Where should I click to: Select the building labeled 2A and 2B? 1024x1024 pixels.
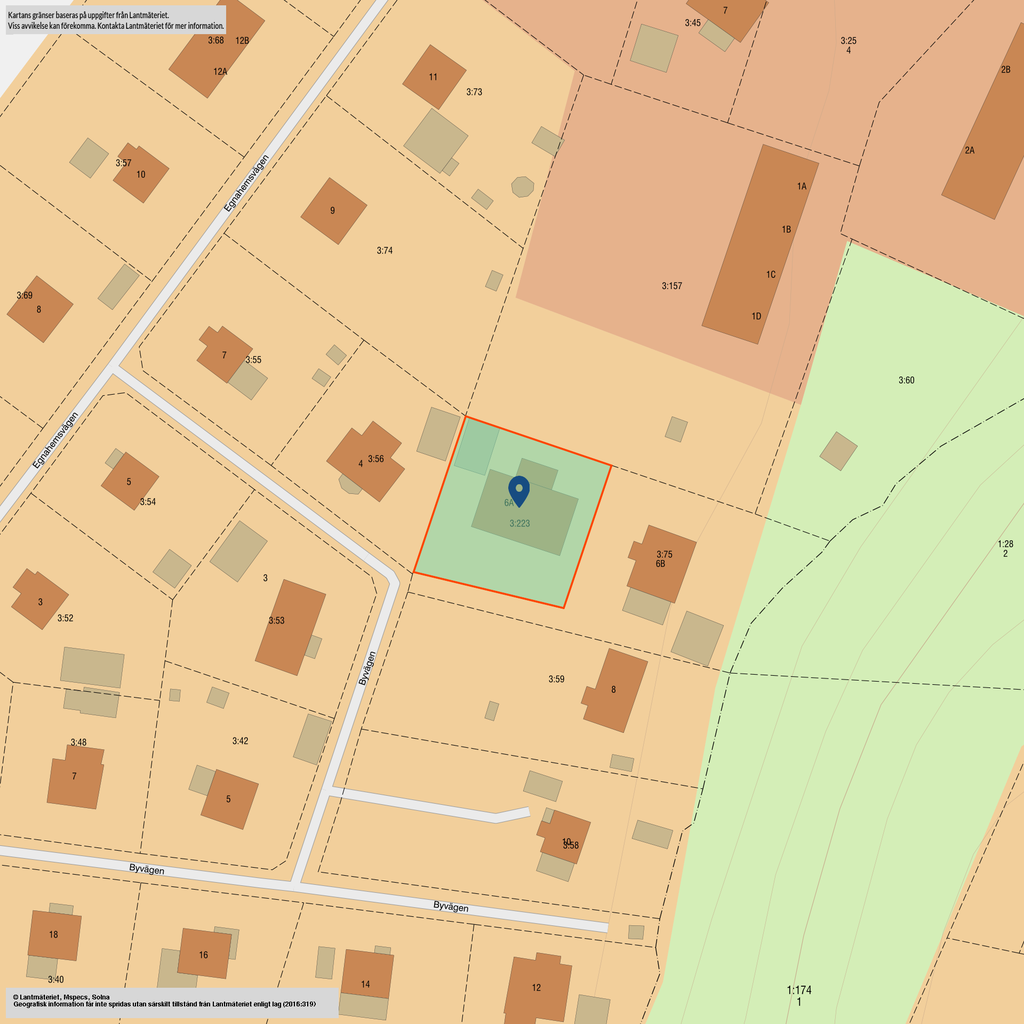[986, 130]
